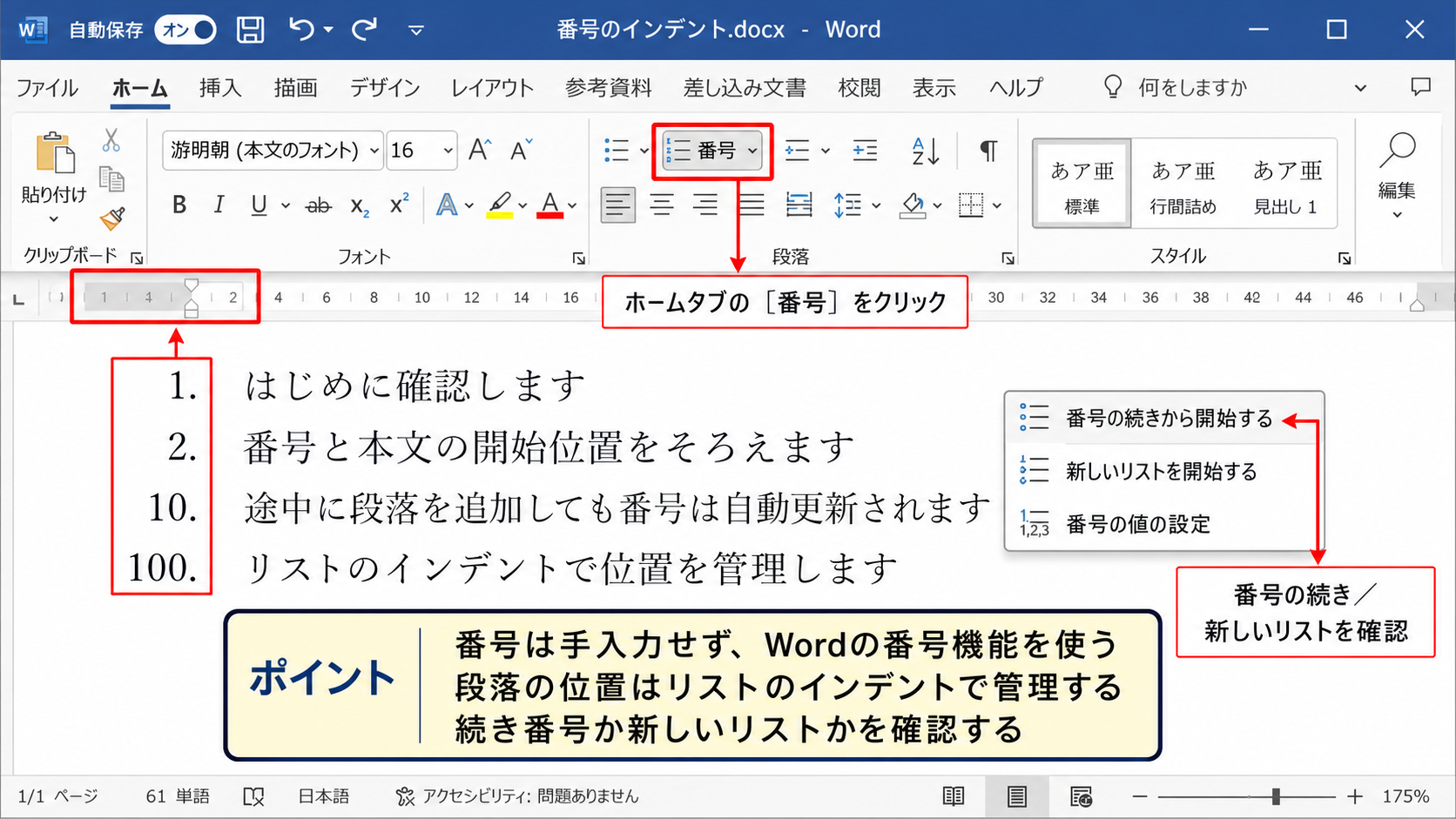Apply distributed alignment
Viewport: 1456px width, 819px height.
[x=799, y=205]
